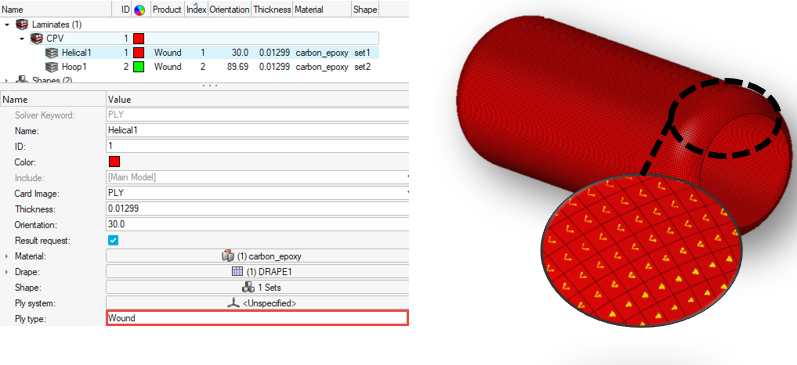Screen dimensions: 797x365
Task: Click the red Color swatch property
Action: click(x=114, y=162)
